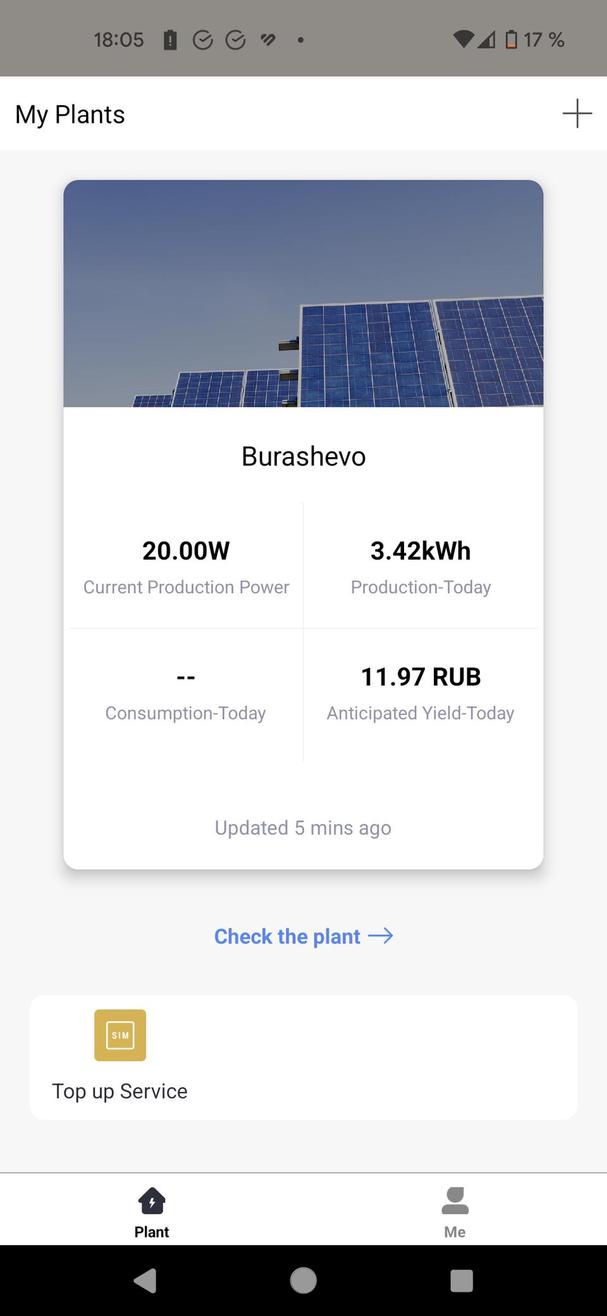
Task: Open the Burashevo solar panel photo
Action: pyautogui.click(x=303, y=294)
